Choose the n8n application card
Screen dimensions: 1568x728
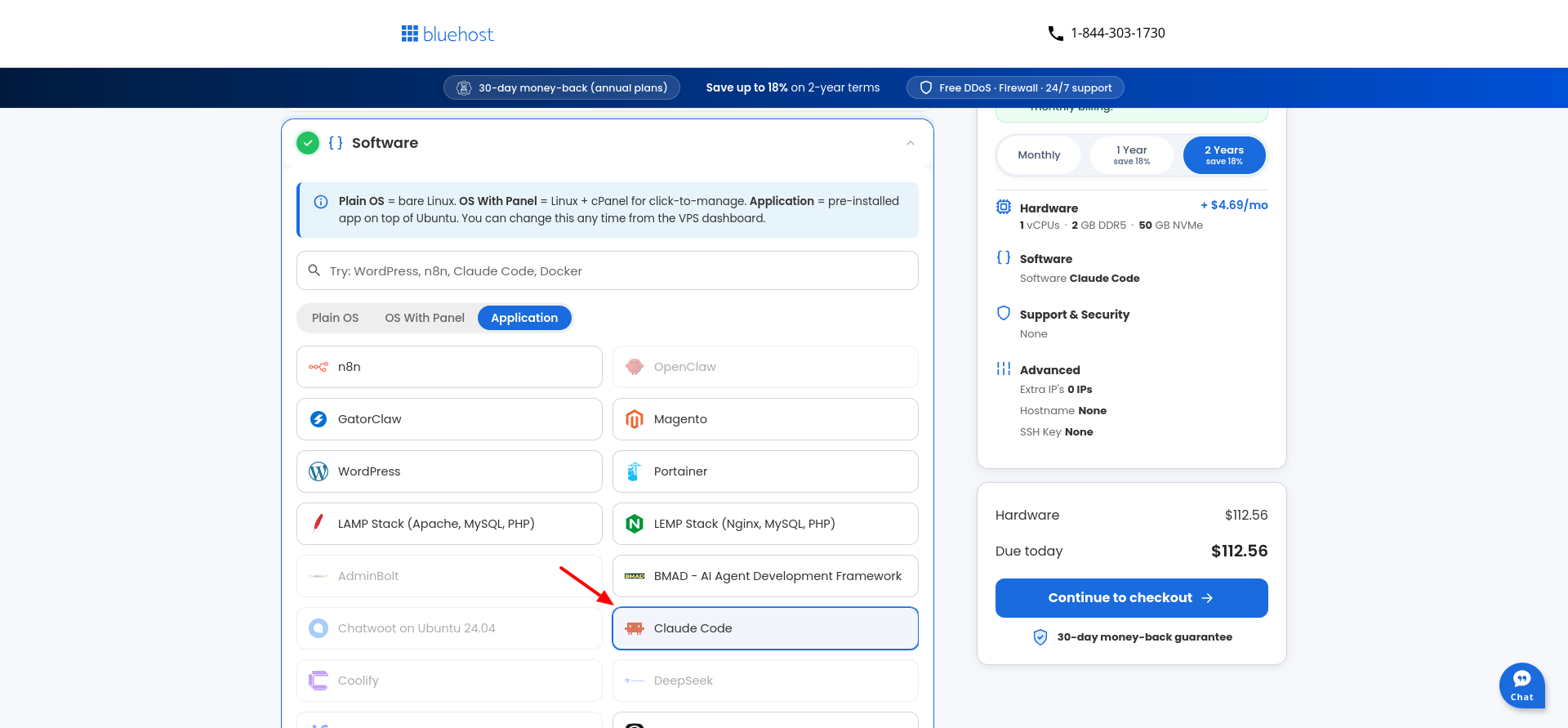tap(449, 367)
